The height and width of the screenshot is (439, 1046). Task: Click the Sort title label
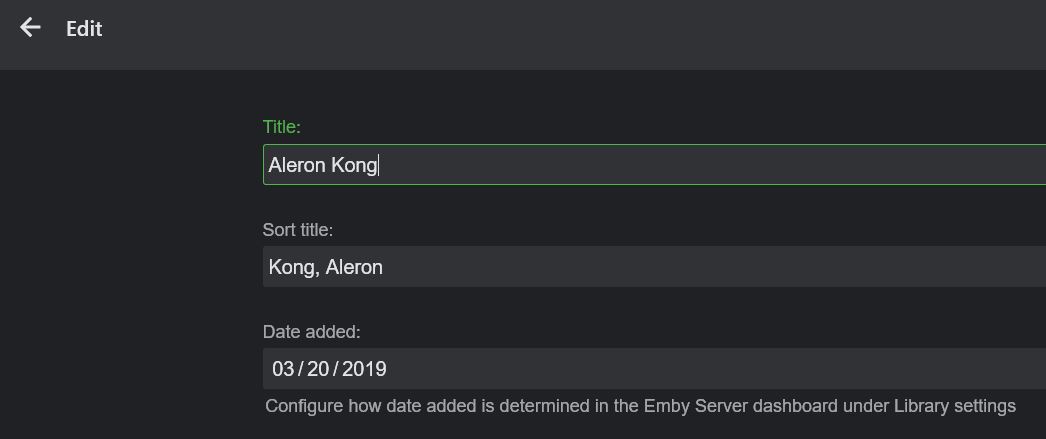[297, 230]
